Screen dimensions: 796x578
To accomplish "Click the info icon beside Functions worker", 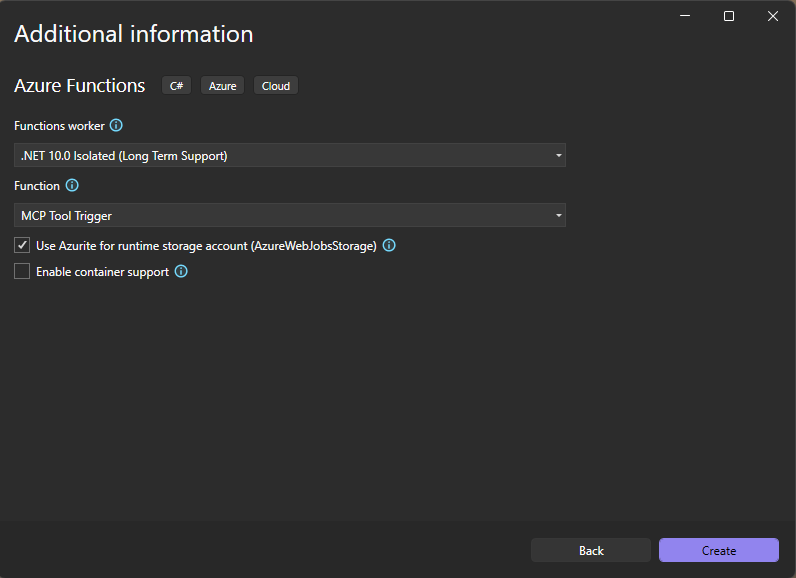I will point(116,125).
